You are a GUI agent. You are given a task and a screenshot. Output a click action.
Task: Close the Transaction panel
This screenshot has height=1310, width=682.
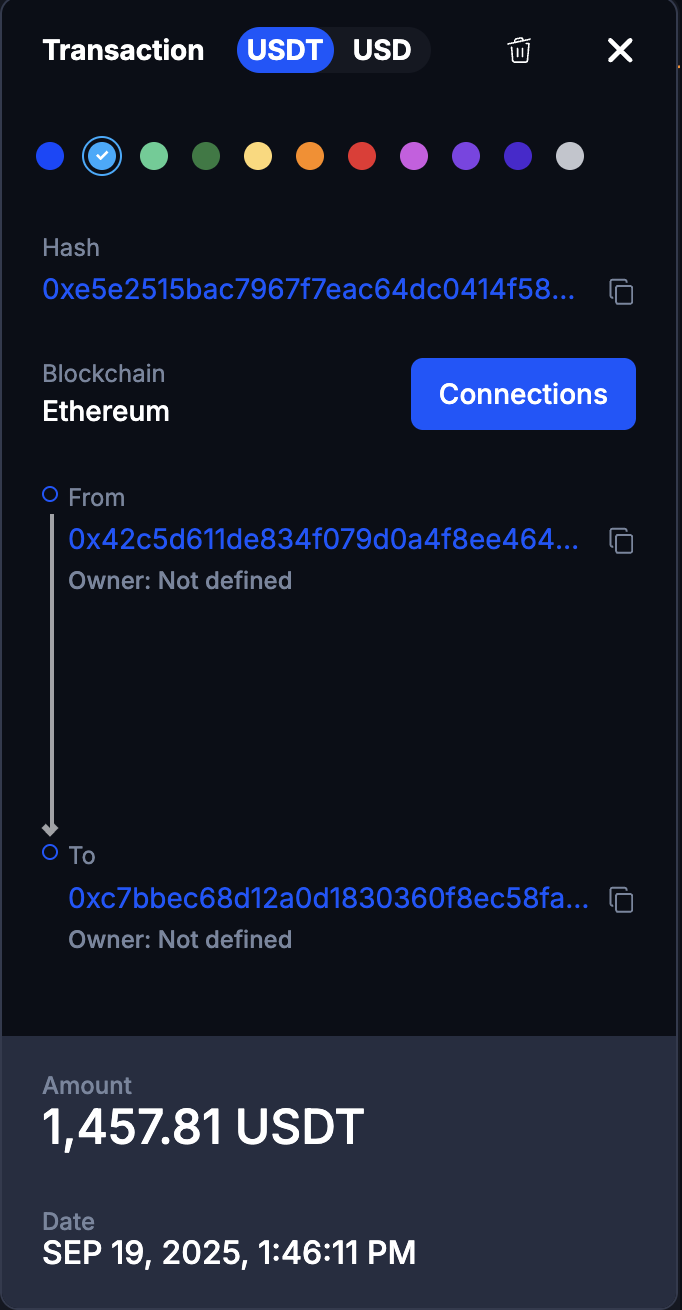(x=620, y=51)
